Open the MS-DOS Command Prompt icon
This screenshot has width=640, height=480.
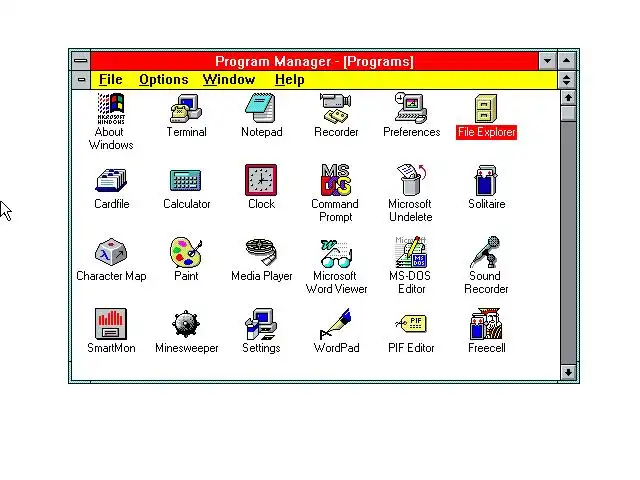(336, 180)
